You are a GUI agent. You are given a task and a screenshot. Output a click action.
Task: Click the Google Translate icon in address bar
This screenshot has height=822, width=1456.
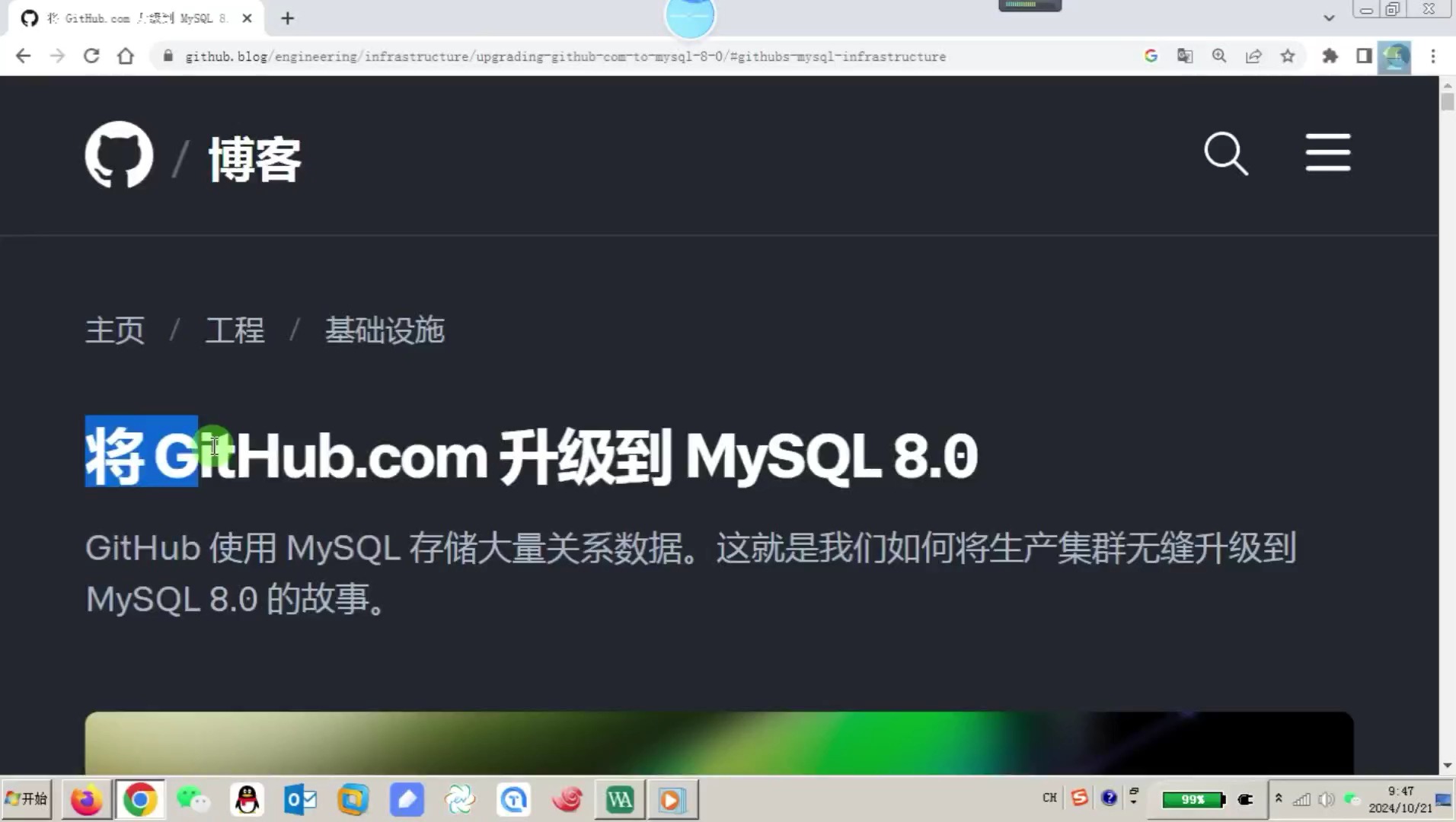pyautogui.click(x=1185, y=56)
